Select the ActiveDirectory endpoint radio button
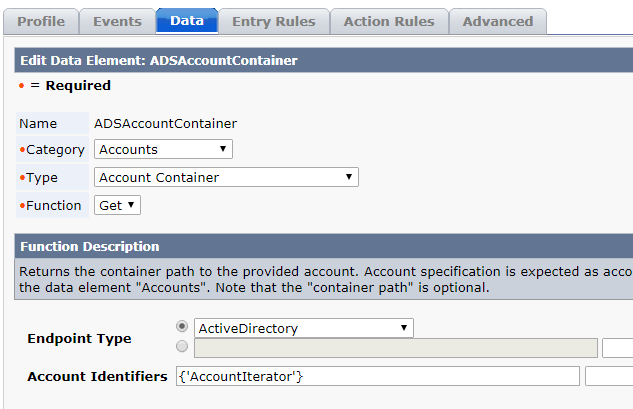 tap(182, 326)
